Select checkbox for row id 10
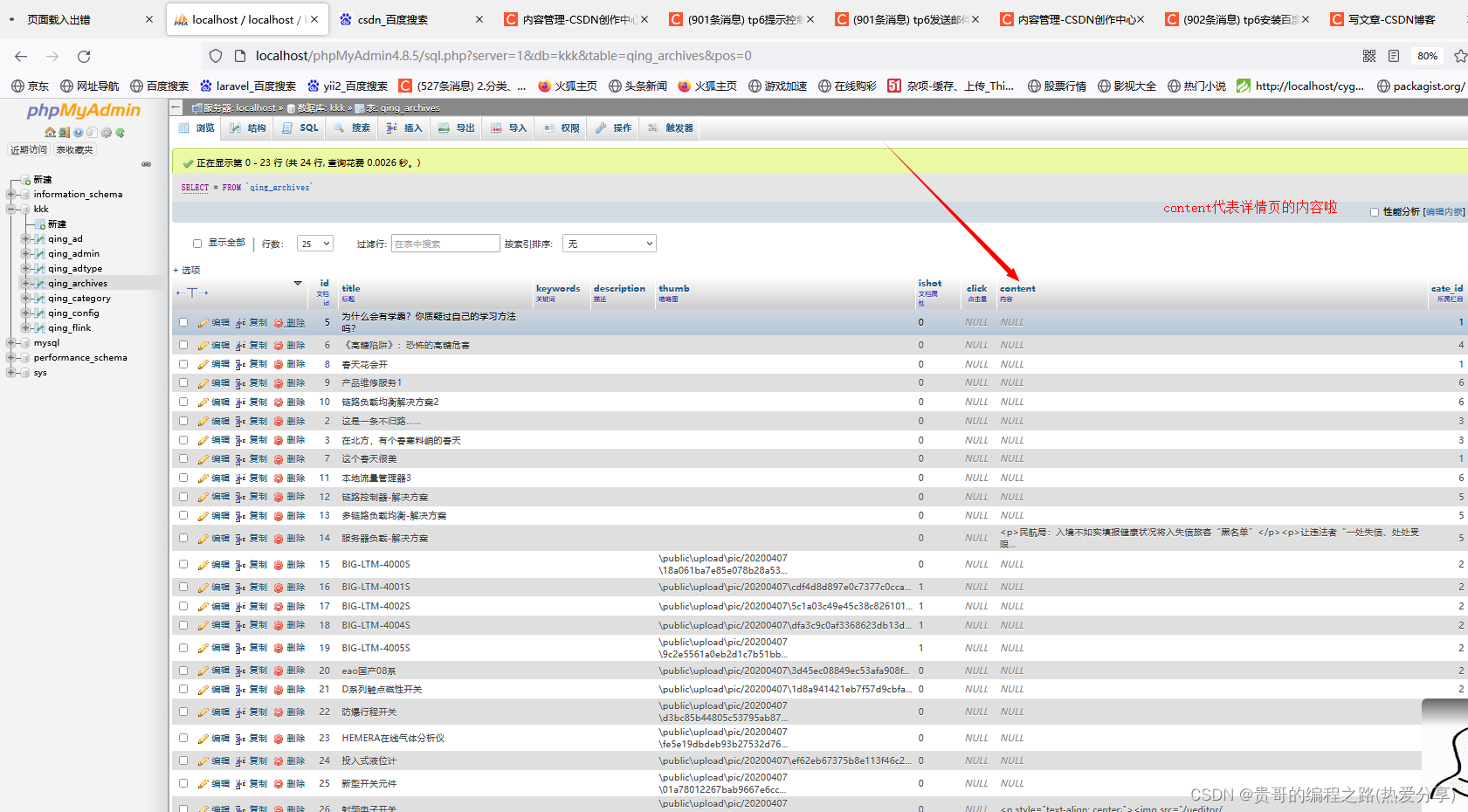The height and width of the screenshot is (812, 1468). pos(183,402)
